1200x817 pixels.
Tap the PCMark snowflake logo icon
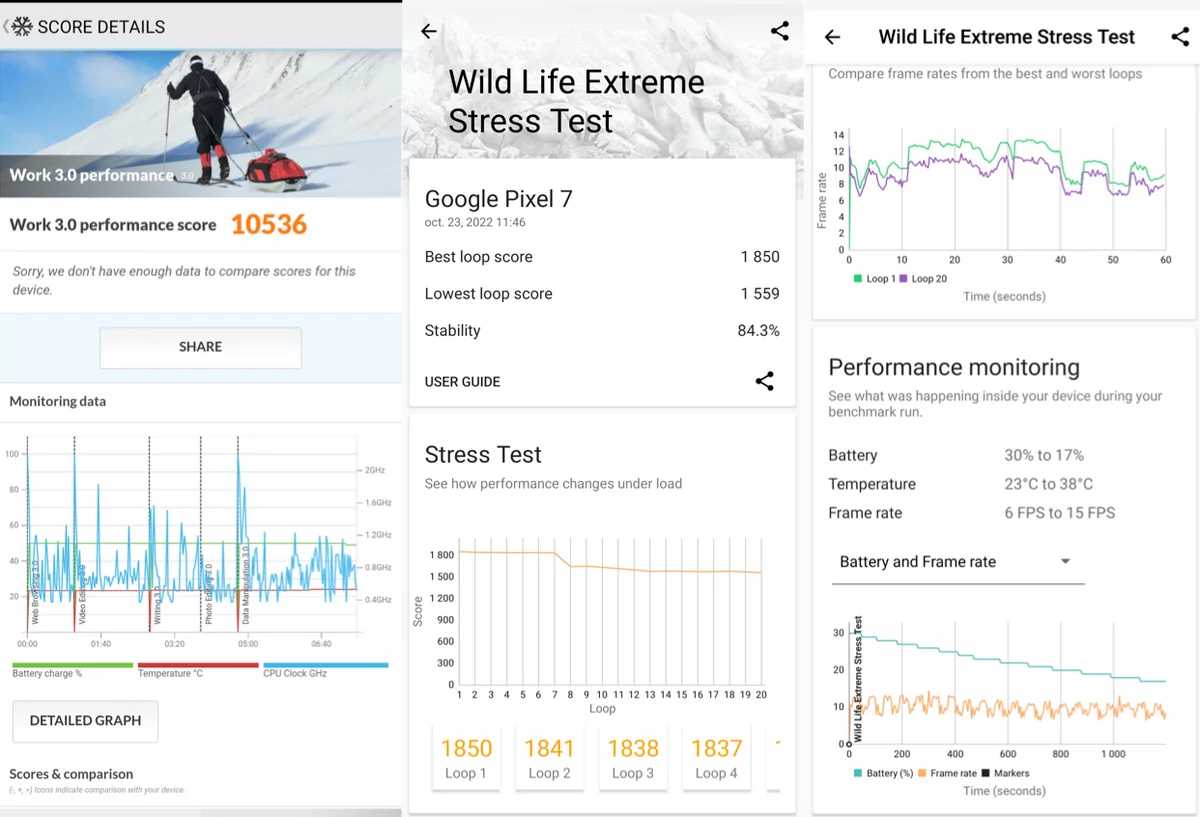click(22, 27)
